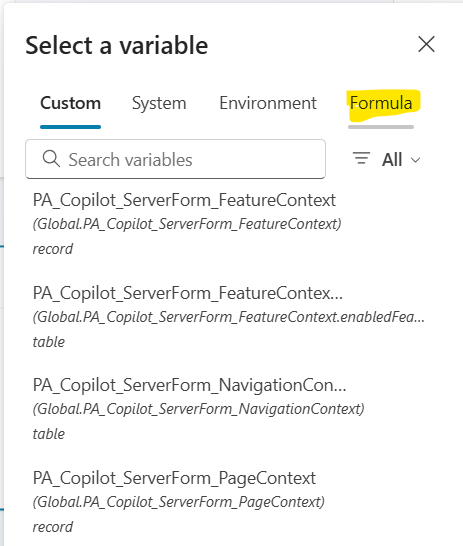The height and width of the screenshot is (546, 463).
Task: Click the filter lines icon
Action: coord(362,158)
